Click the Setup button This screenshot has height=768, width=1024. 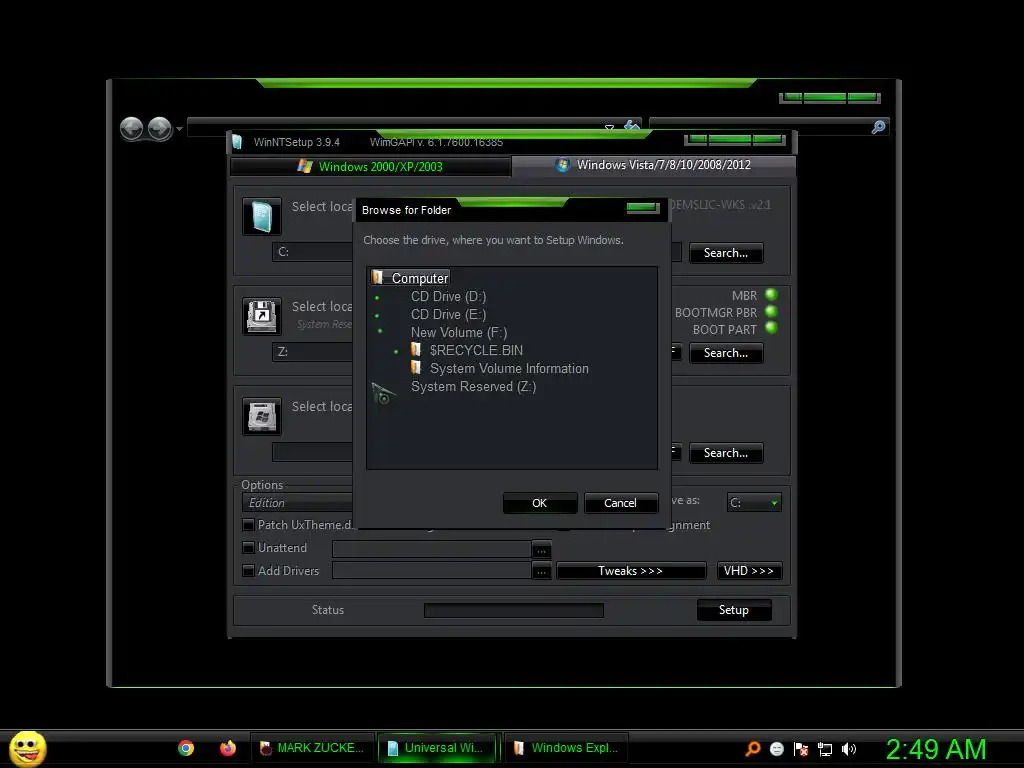[734, 610]
